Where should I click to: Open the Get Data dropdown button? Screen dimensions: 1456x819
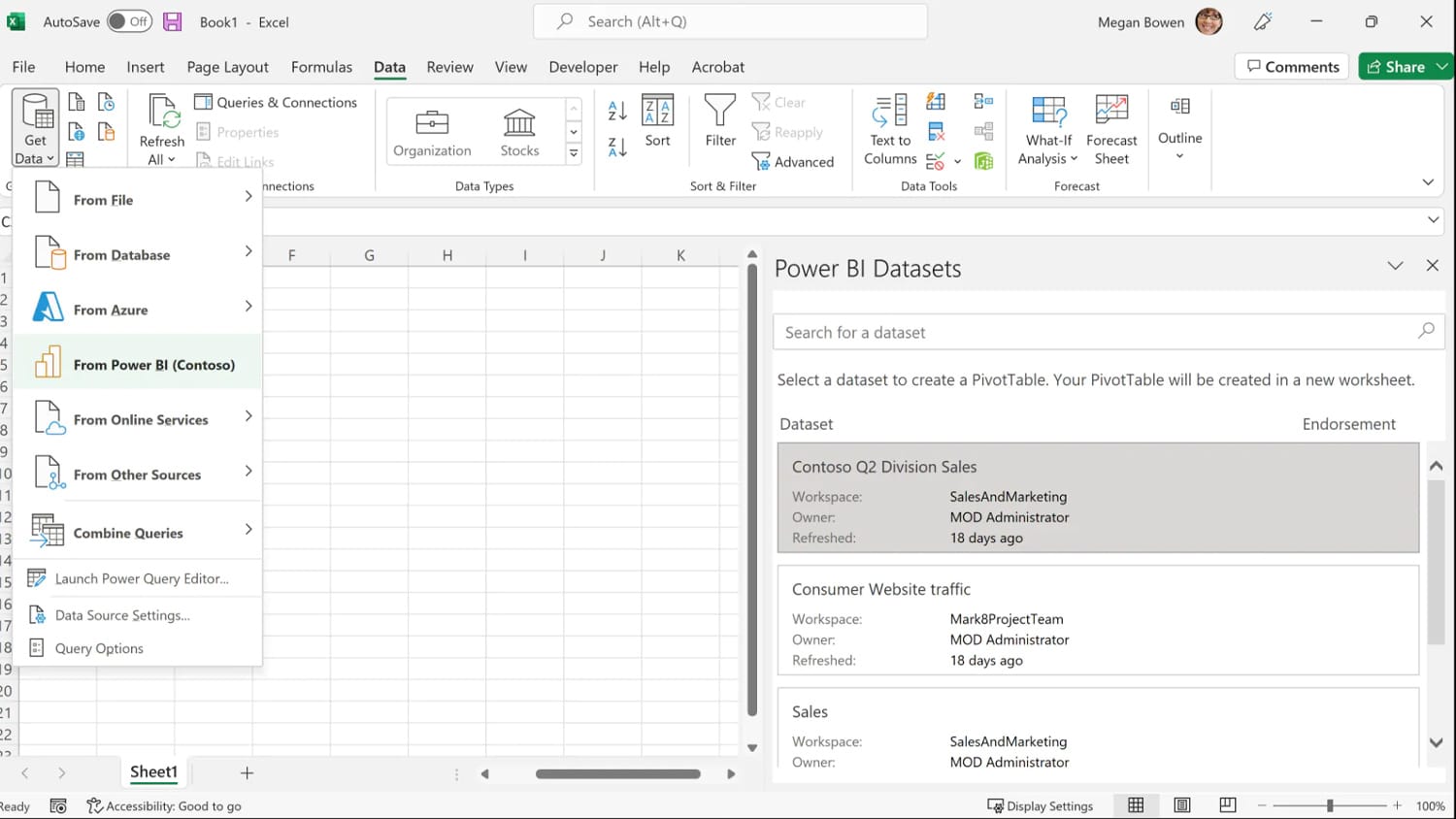tap(35, 129)
